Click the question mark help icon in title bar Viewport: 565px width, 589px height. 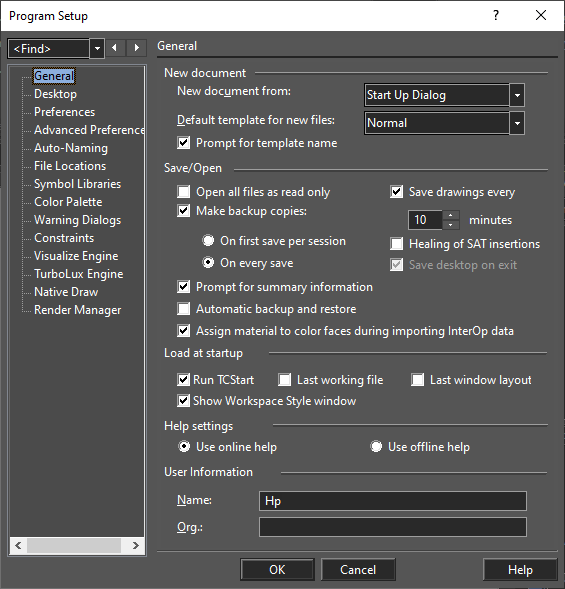496,15
